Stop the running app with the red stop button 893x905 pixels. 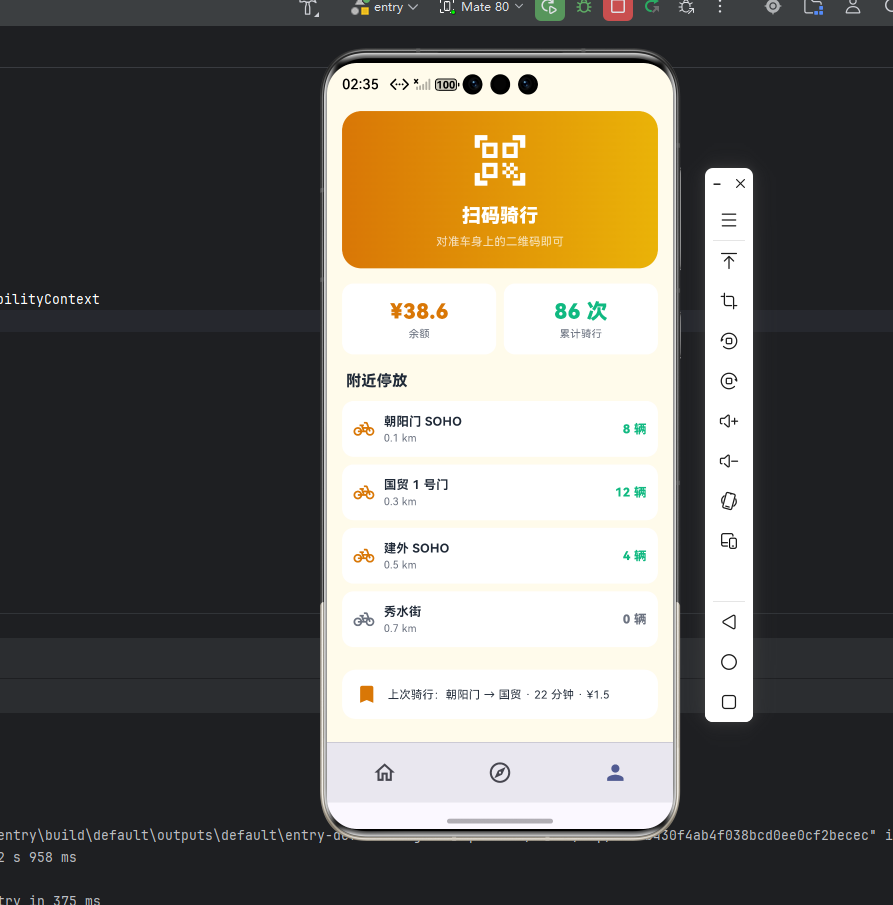pyautogui.click(x=618, y=8)
